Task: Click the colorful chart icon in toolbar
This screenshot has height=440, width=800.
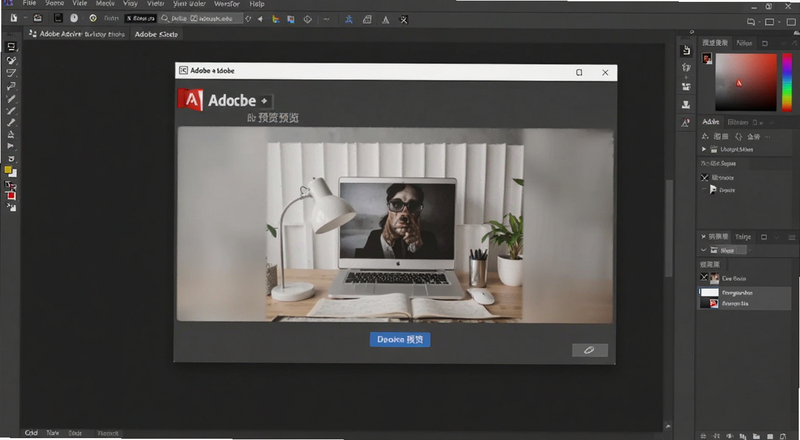Action: (276, 19)
